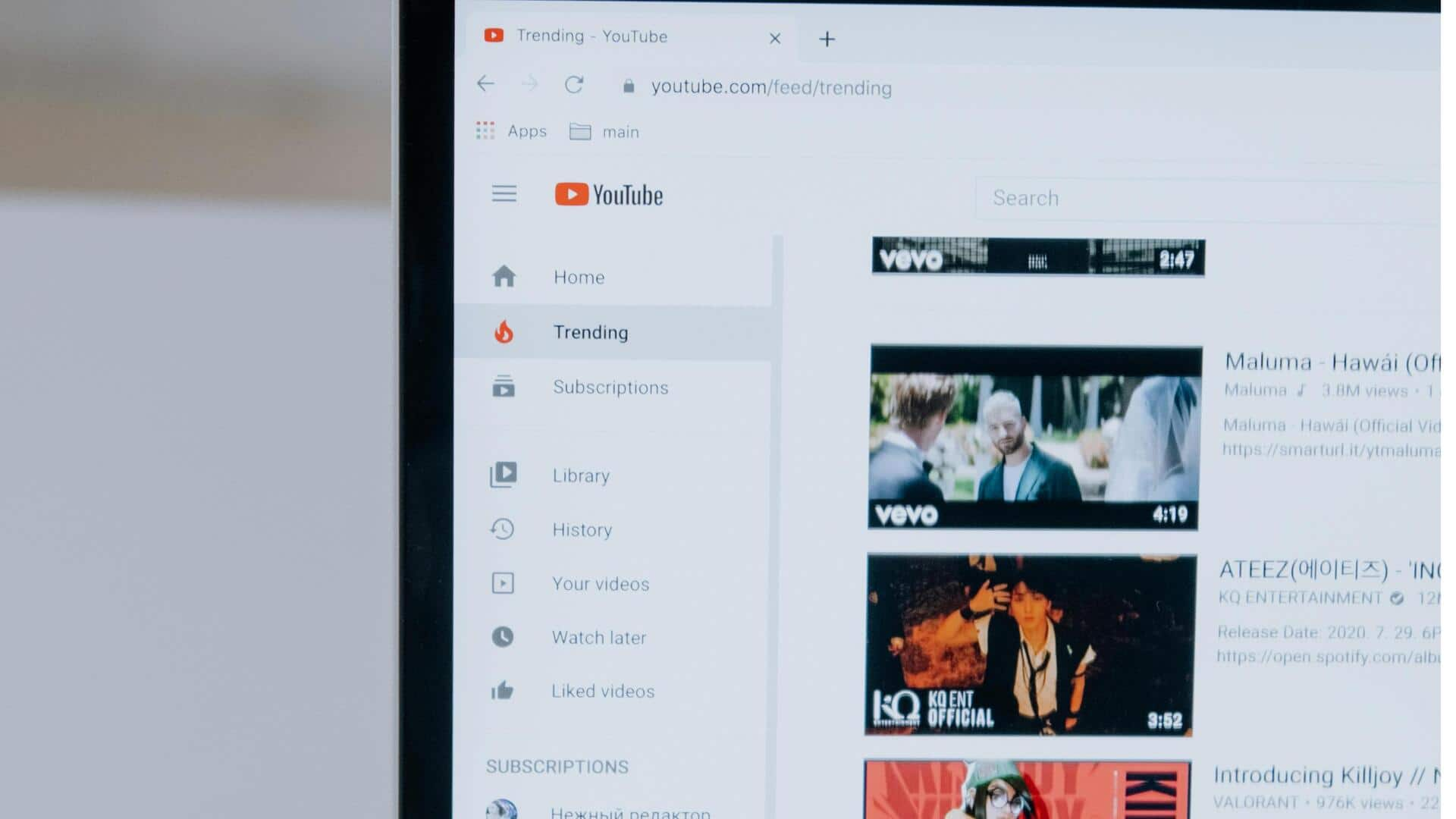The image size is (1456, 819).
Task: Click the Liked Videos thumbs-up icon
Action: 504,689
